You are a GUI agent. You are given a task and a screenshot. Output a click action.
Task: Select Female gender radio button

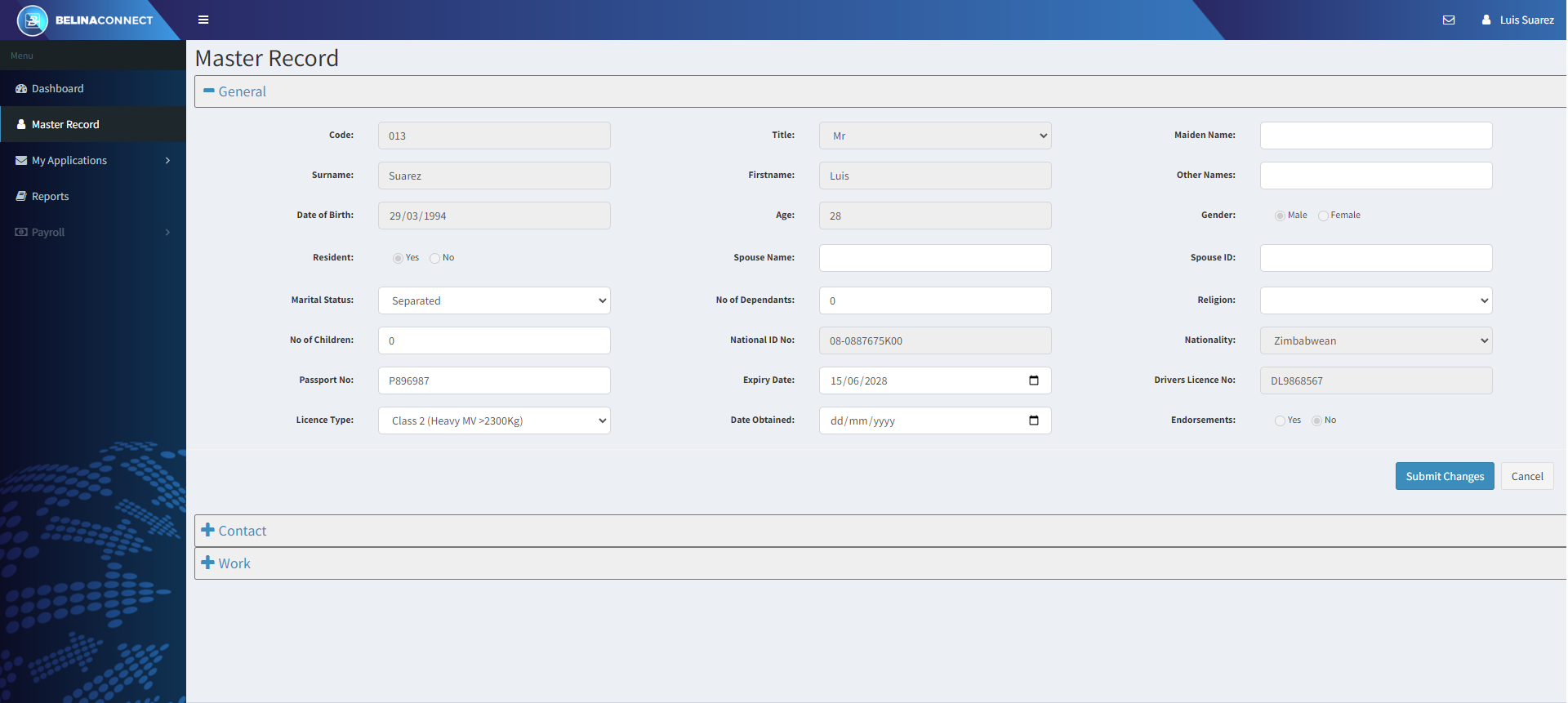pos(1323,216)
